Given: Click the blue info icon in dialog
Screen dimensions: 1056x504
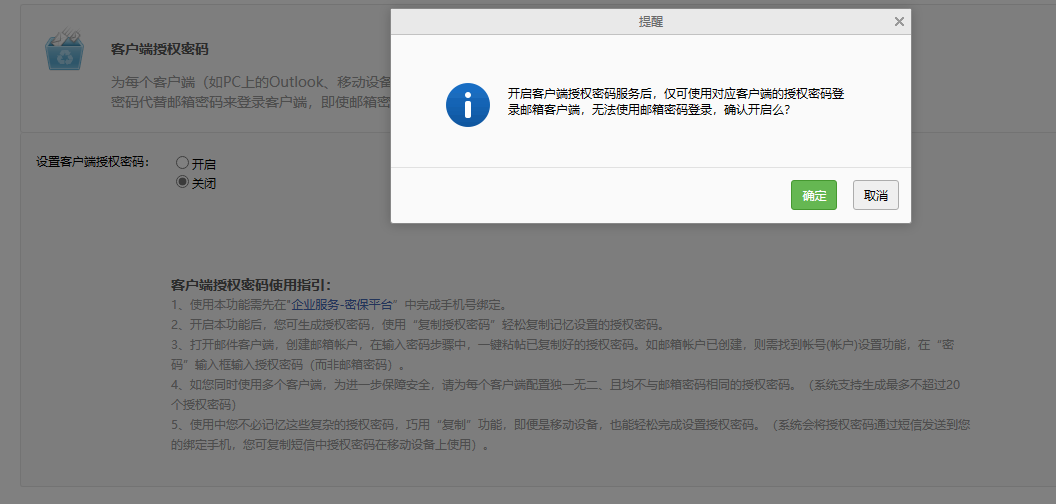Looking at the screenshot, I should (x=468, y=105).
